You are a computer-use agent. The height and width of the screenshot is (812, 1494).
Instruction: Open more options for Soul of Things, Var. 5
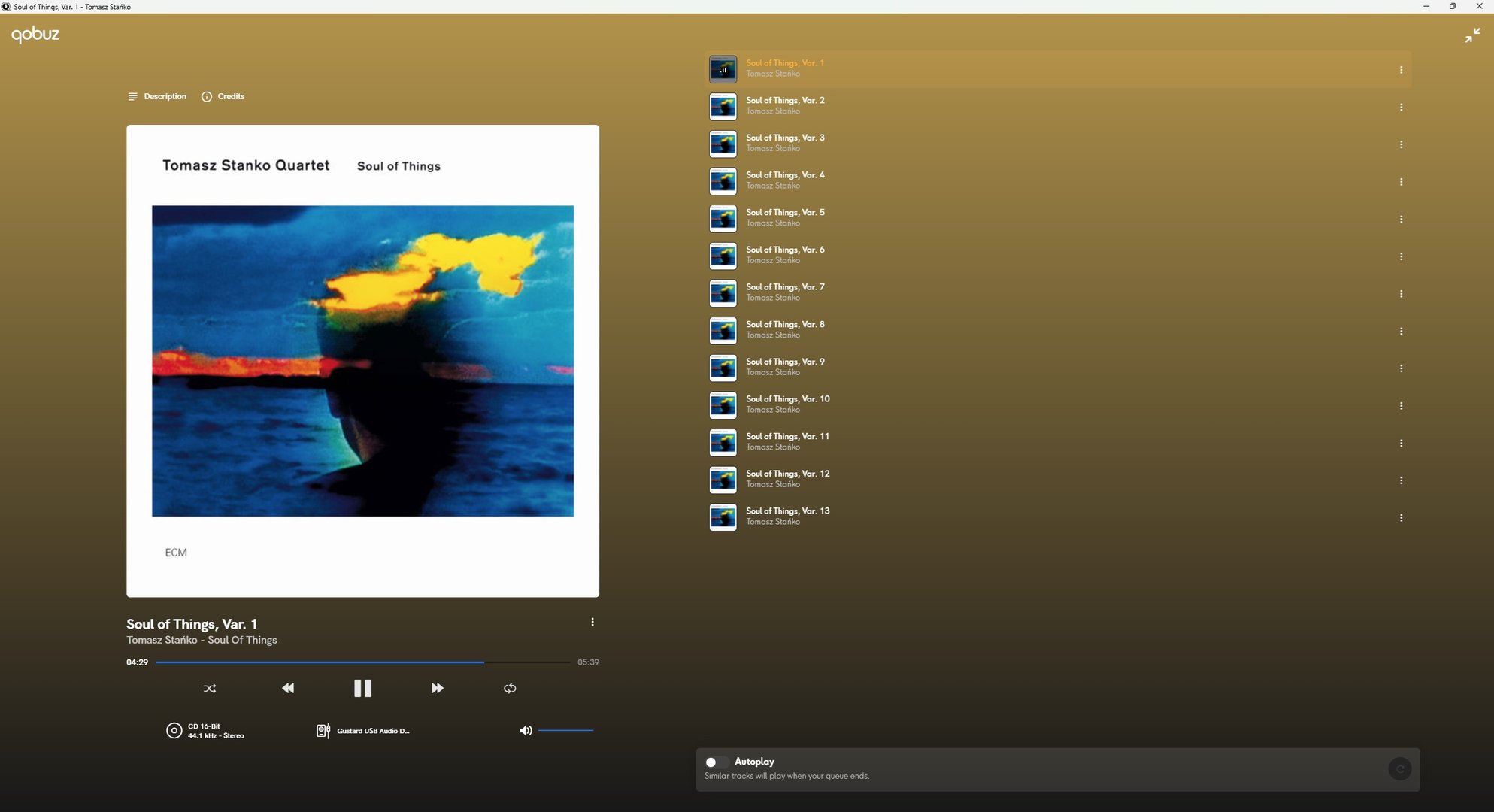pos(1401,219)
